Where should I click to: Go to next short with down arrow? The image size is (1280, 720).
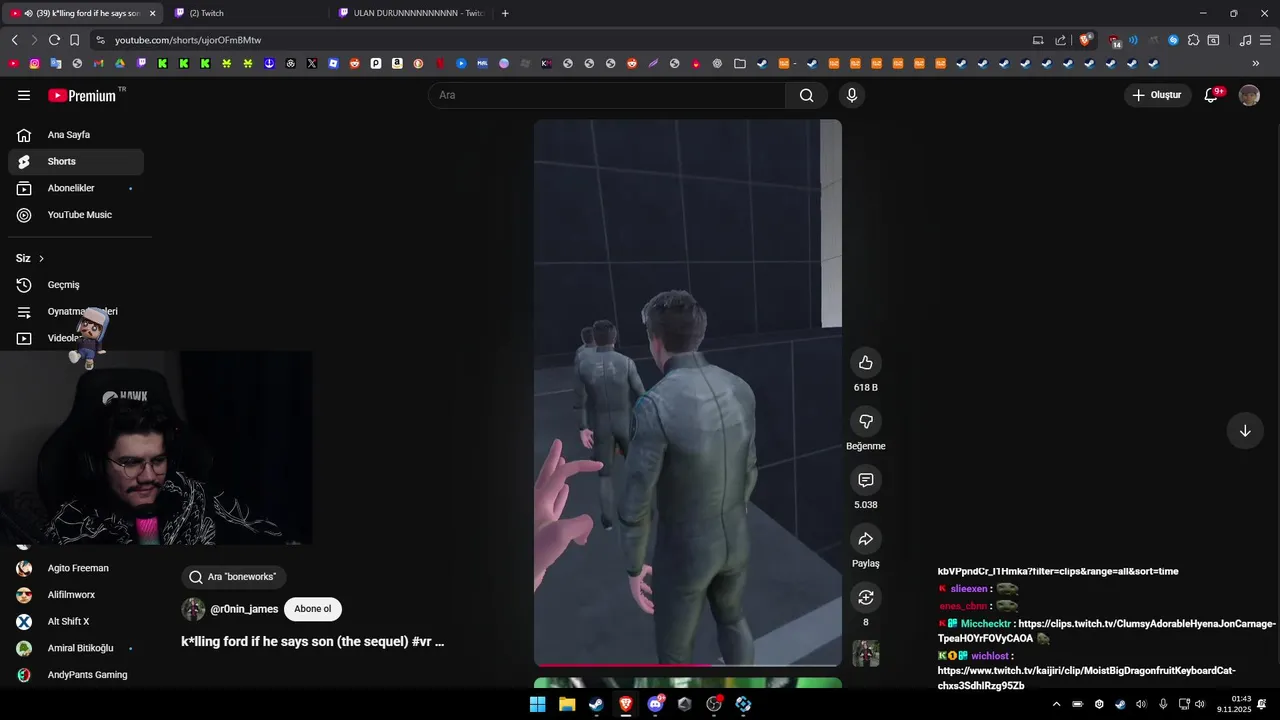[1245, 431]
